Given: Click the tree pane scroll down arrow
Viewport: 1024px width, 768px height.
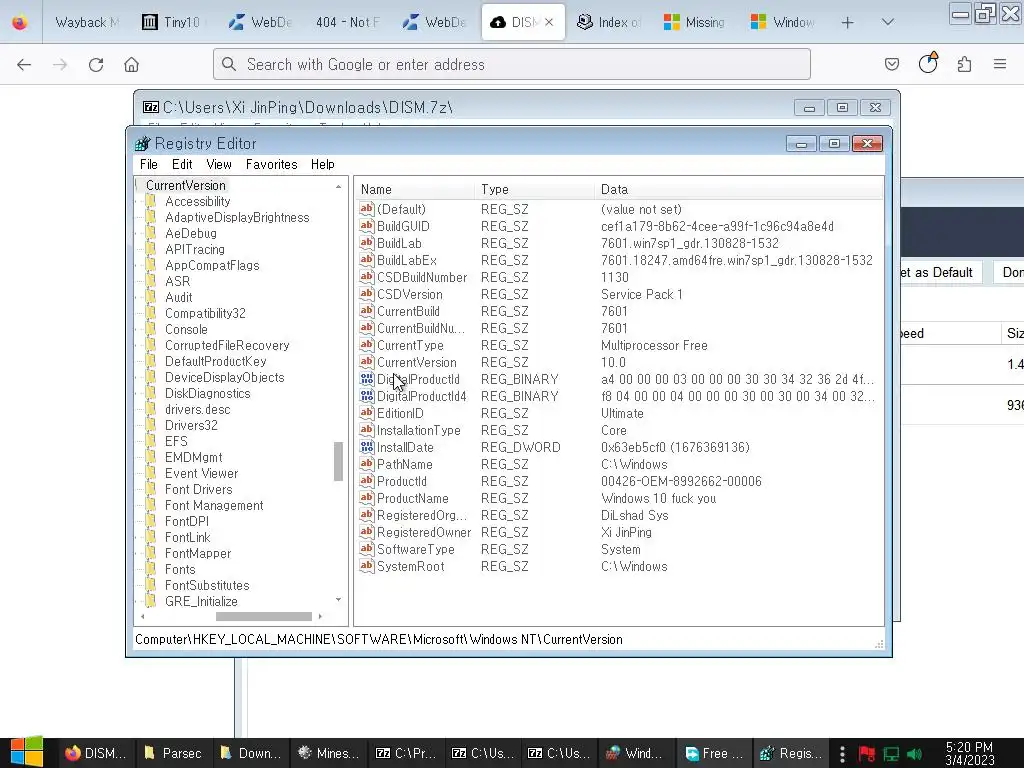Looking at the screenshot, I should (x=338, y=600).
